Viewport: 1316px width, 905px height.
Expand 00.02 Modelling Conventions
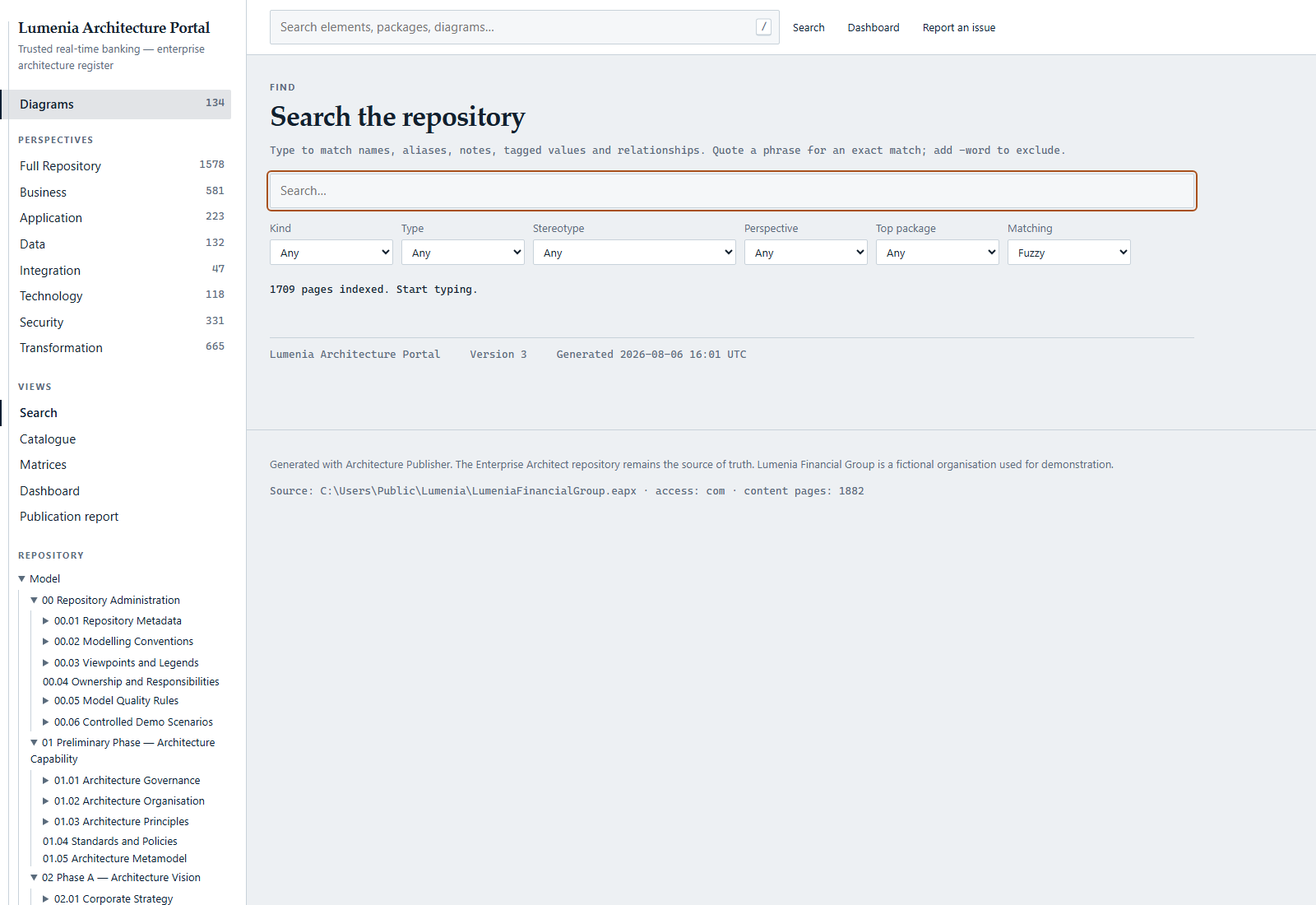(46, 642)
